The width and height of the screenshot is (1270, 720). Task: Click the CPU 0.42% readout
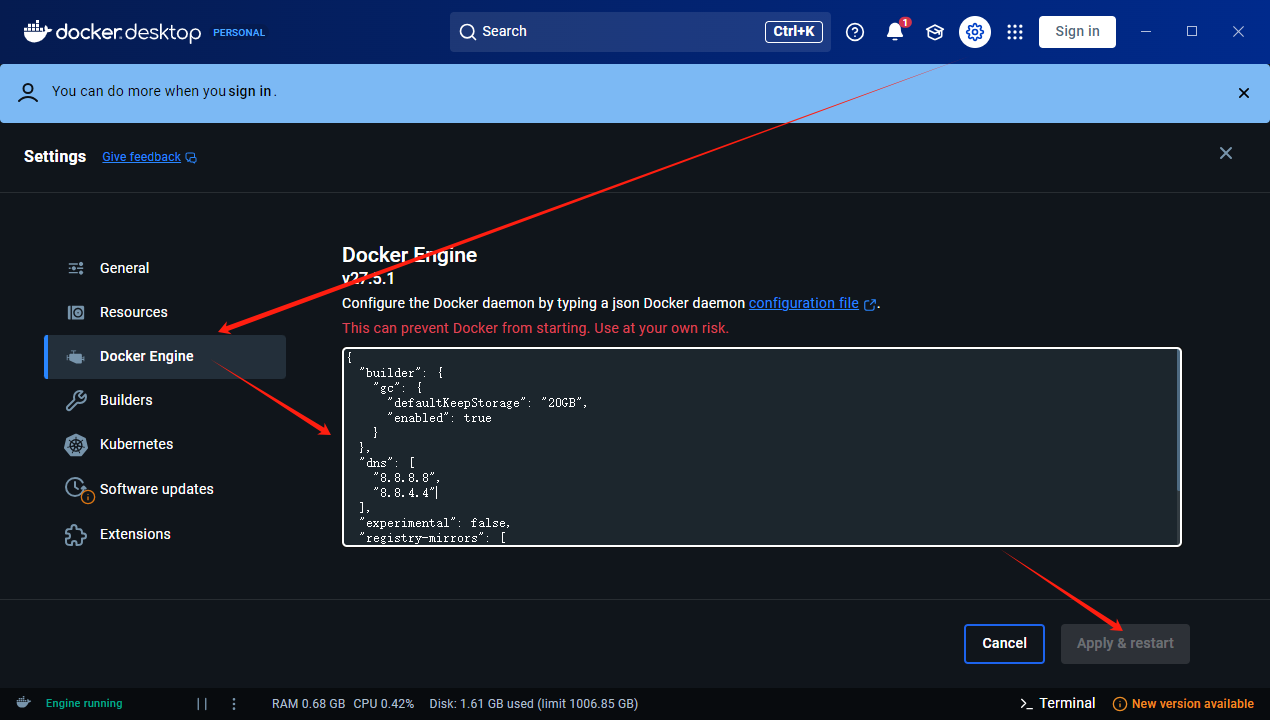click(x=384, y=703)
